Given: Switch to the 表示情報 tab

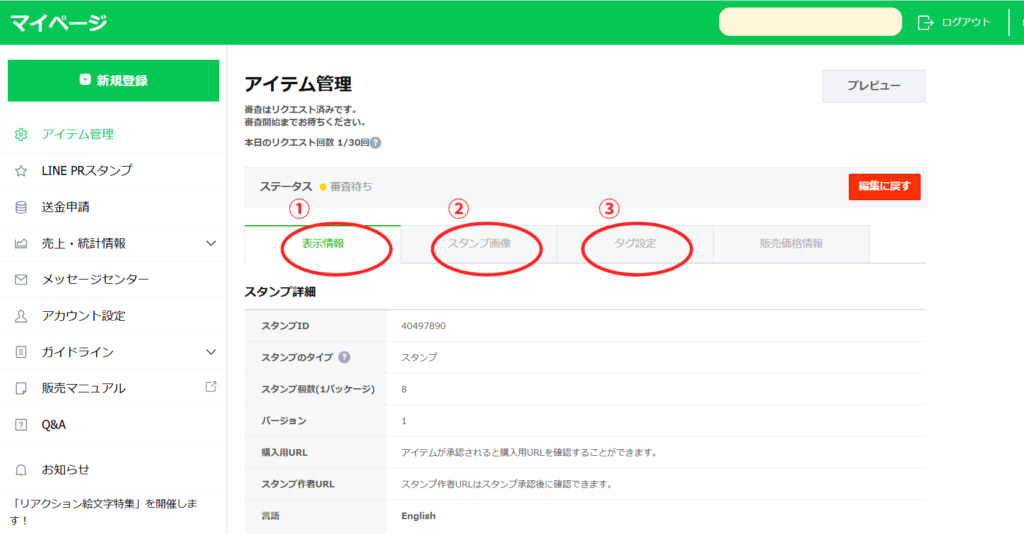Looking at the screenshot, I should (323, 243).
